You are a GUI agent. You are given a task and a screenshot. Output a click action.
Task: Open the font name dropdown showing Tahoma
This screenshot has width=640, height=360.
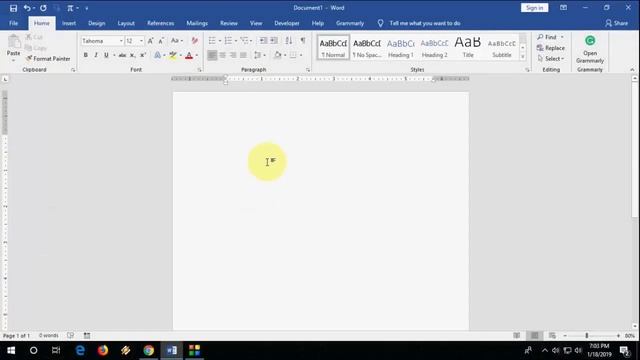point(121,41)
